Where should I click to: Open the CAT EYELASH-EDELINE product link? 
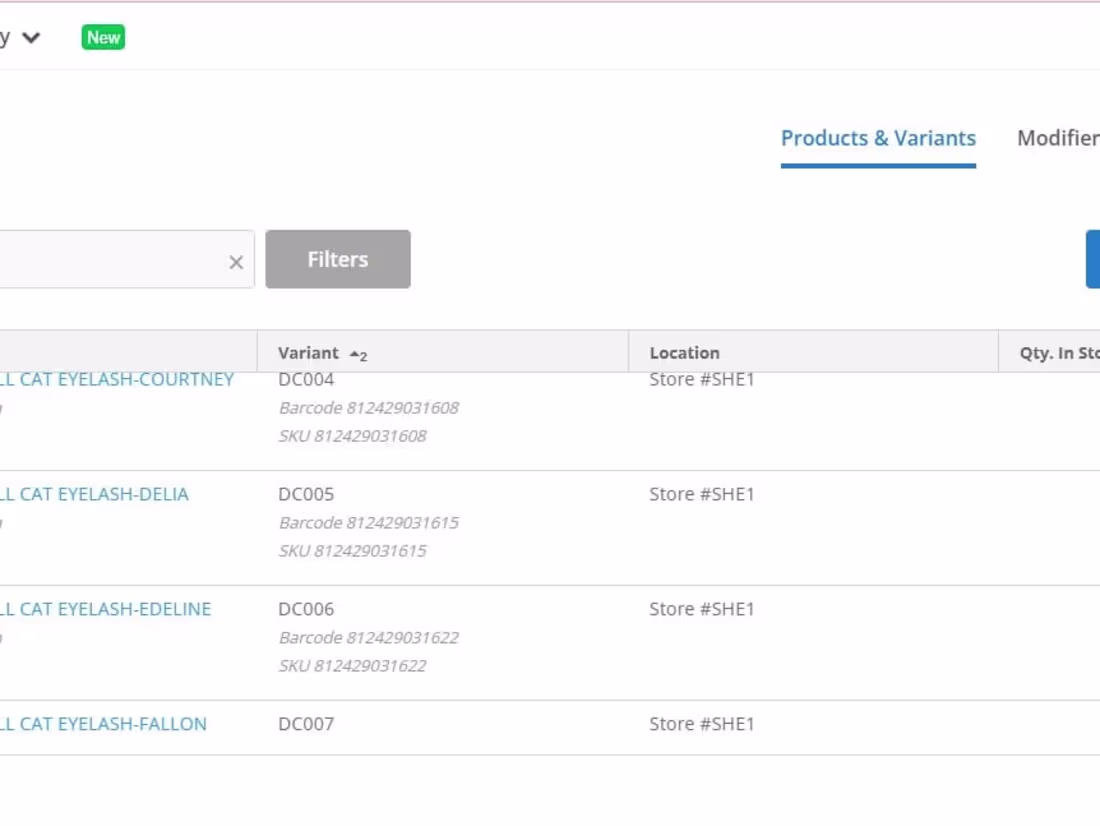click(104, 608)
